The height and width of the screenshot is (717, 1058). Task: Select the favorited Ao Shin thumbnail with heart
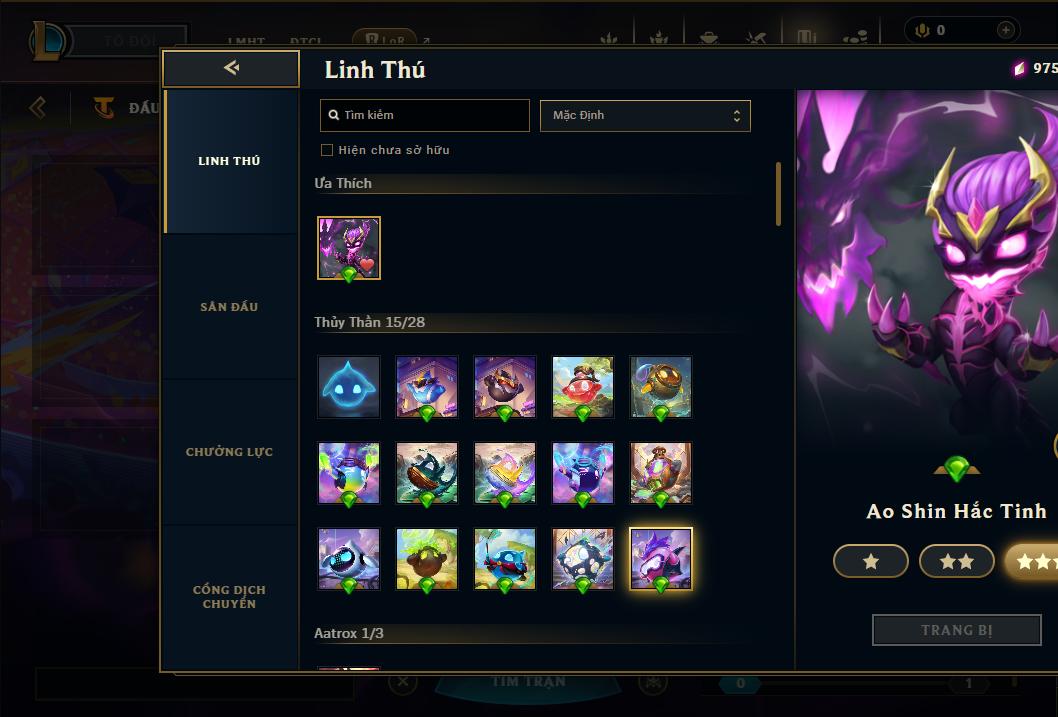coord(349,248)
